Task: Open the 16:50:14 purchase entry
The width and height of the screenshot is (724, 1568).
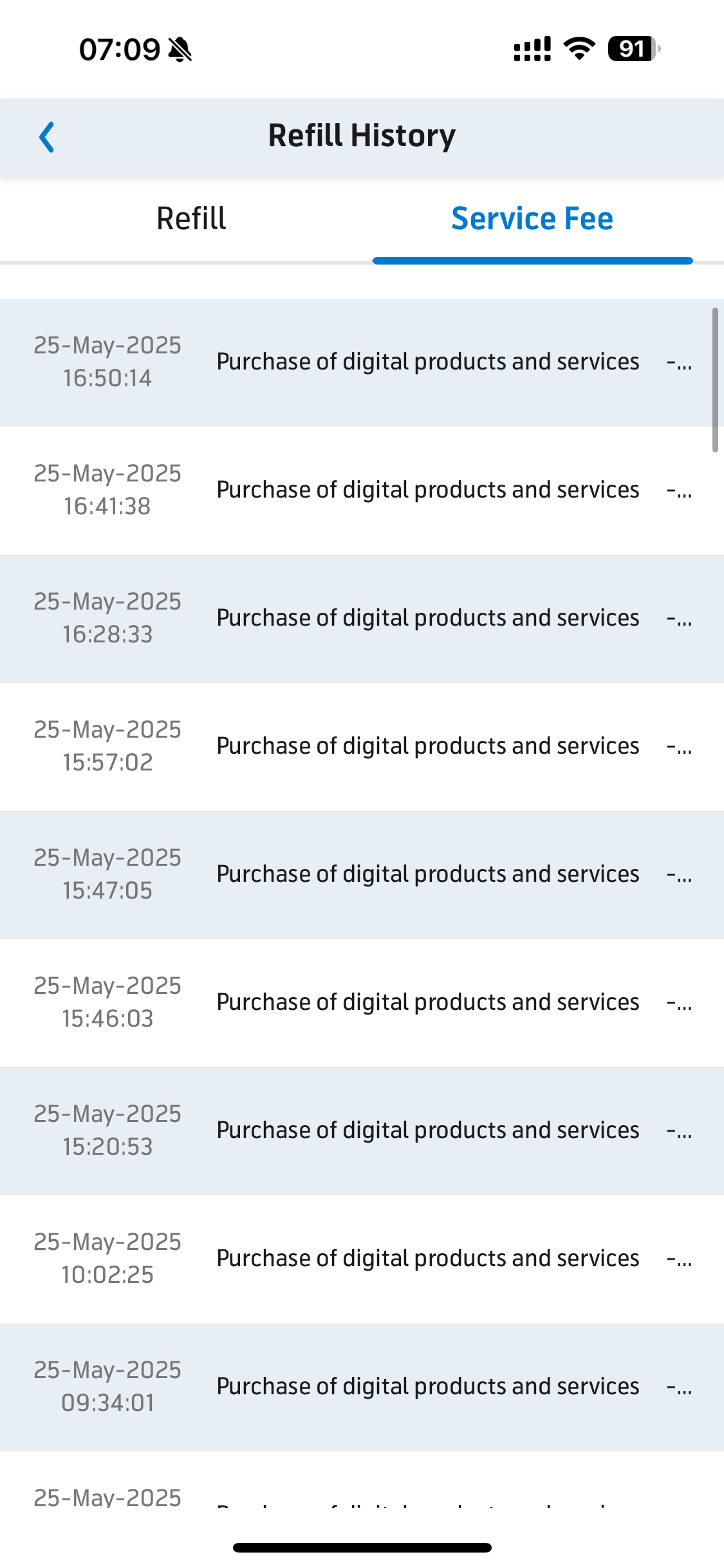Action: click(362, 362)
